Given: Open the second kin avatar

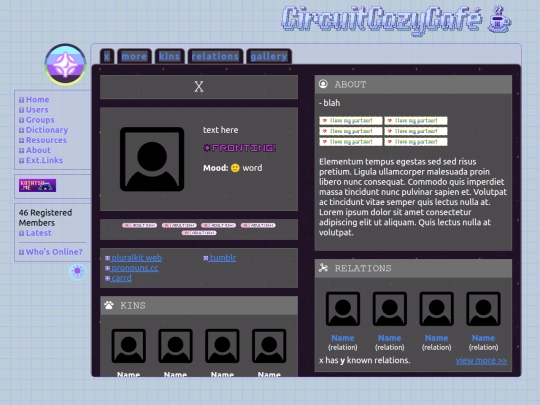Looking at the screenshot, I should tap(175, 346).
